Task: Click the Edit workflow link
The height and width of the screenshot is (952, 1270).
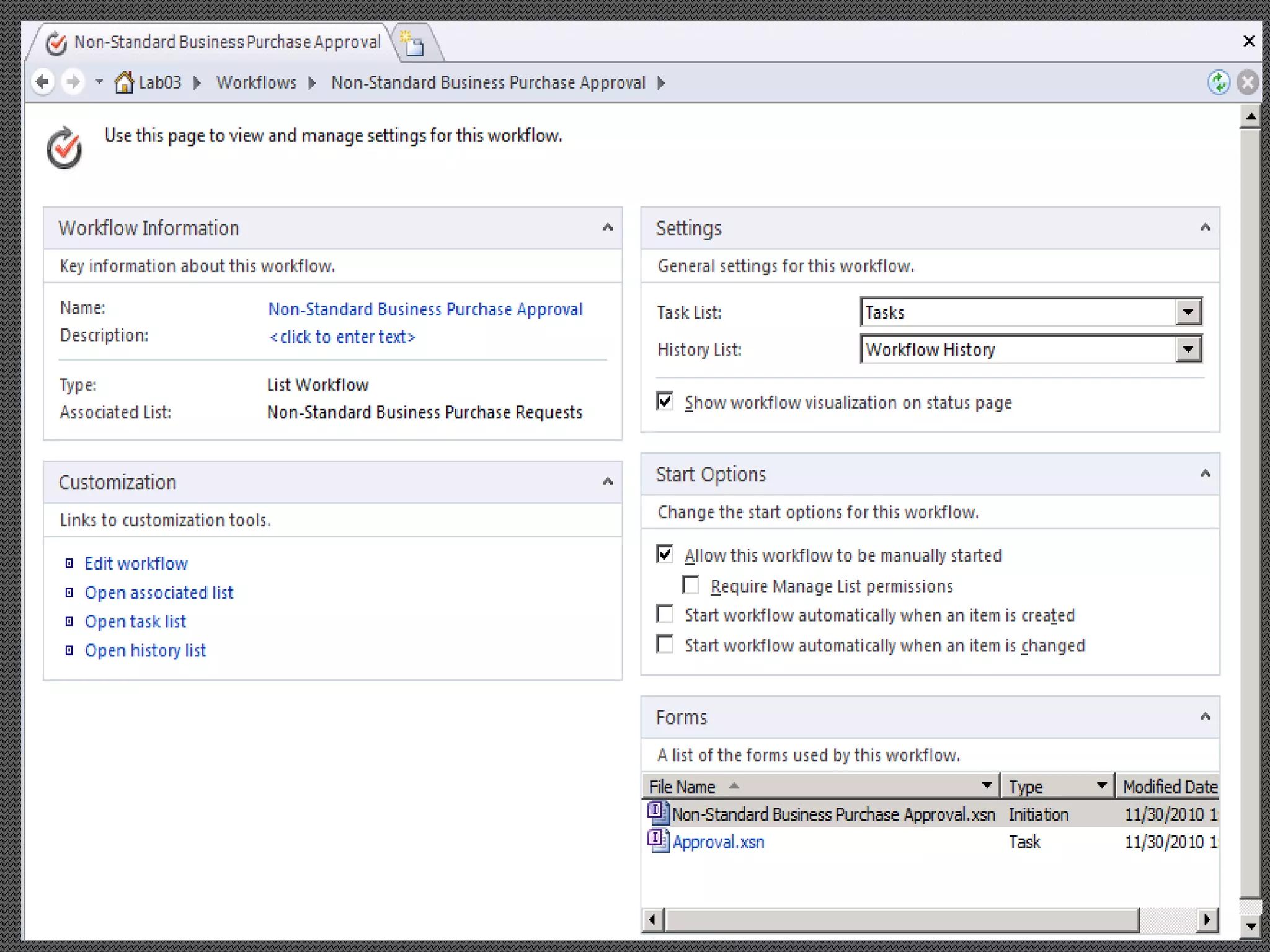Action: [136, 563]
